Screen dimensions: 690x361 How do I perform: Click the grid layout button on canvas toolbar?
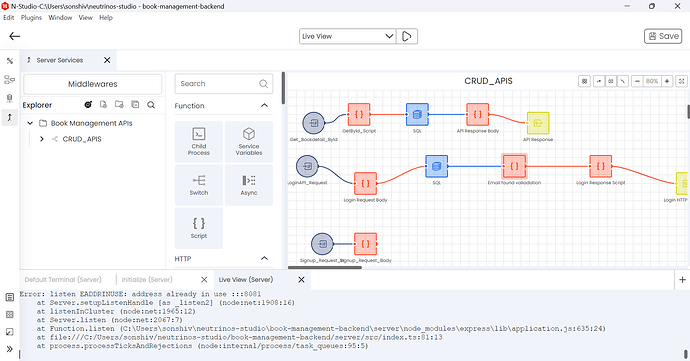[584, 81]
